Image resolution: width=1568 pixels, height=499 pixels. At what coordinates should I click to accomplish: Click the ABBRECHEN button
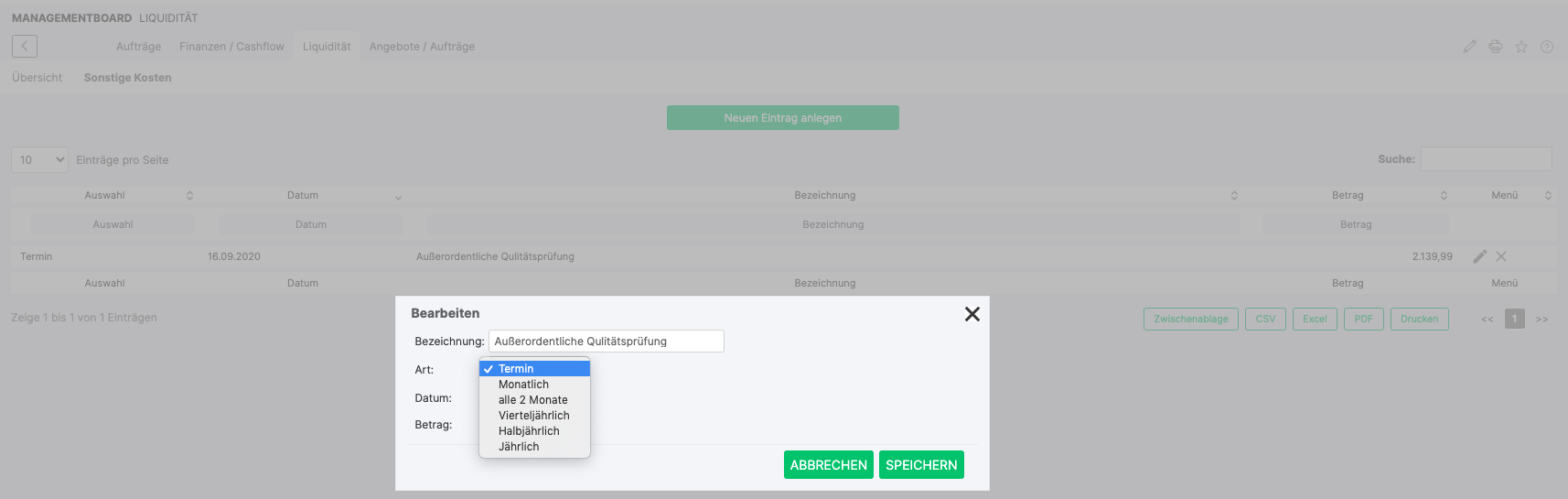[x=828, y=465]
